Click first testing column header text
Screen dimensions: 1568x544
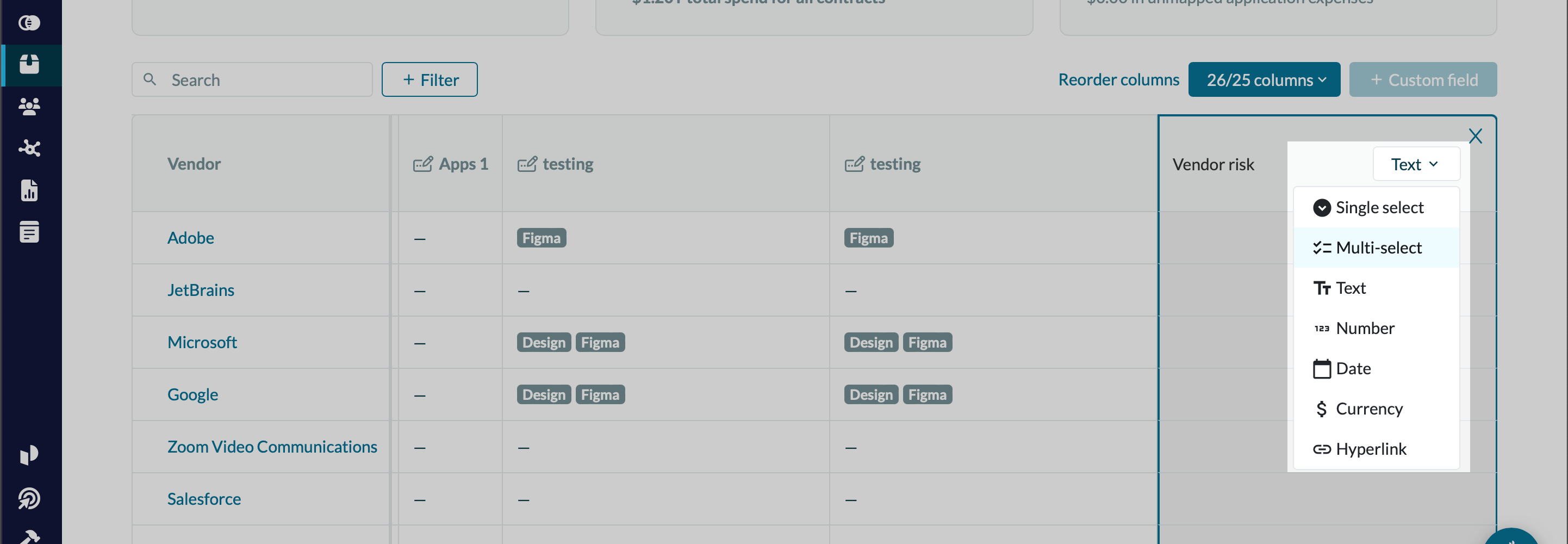(567, 163)
